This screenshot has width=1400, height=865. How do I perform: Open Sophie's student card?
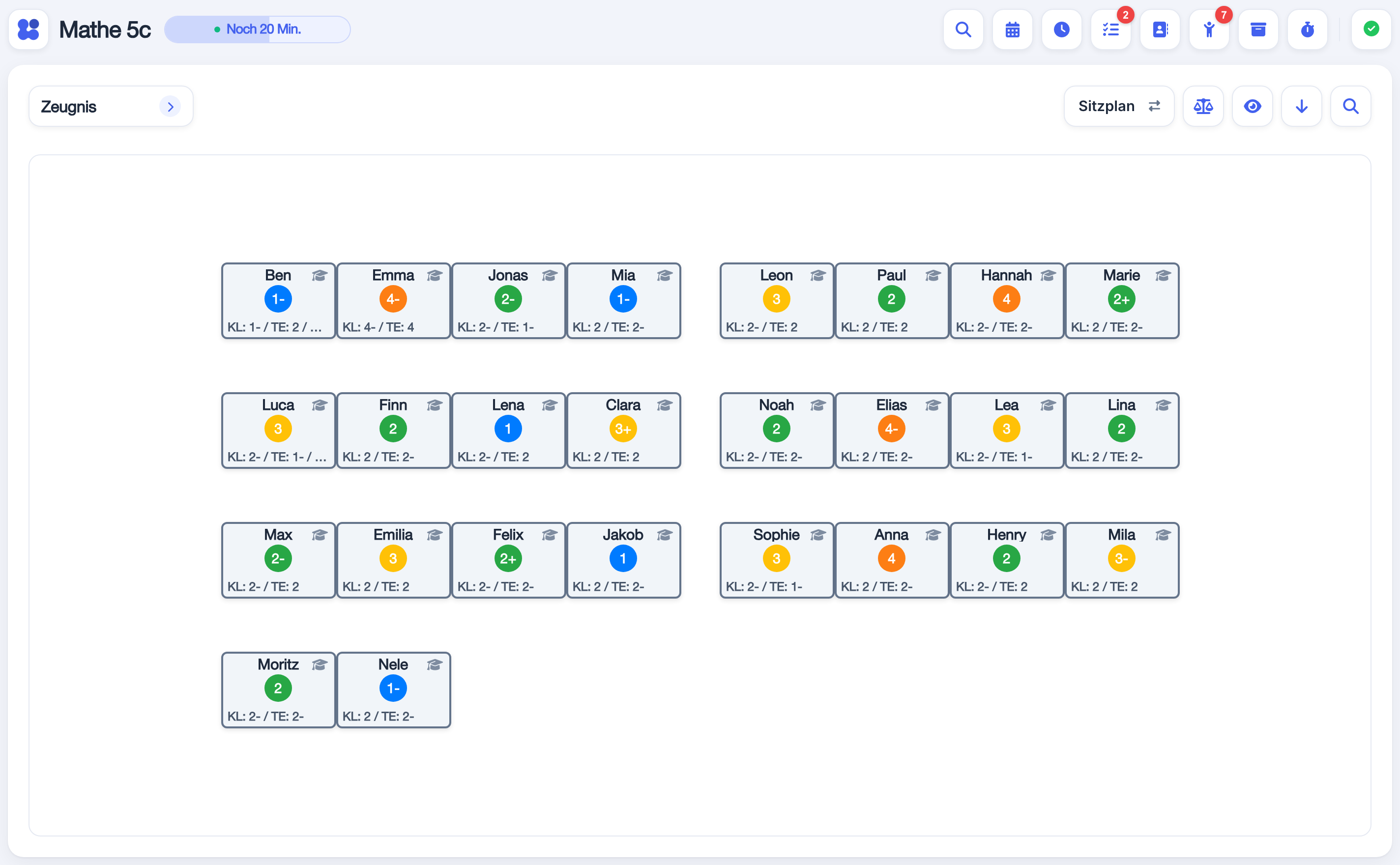point(776,560)
